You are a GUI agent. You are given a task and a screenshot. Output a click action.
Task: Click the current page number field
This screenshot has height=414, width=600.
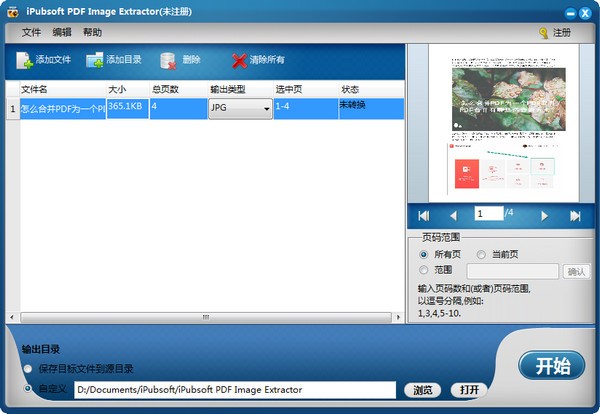(489, 213)
